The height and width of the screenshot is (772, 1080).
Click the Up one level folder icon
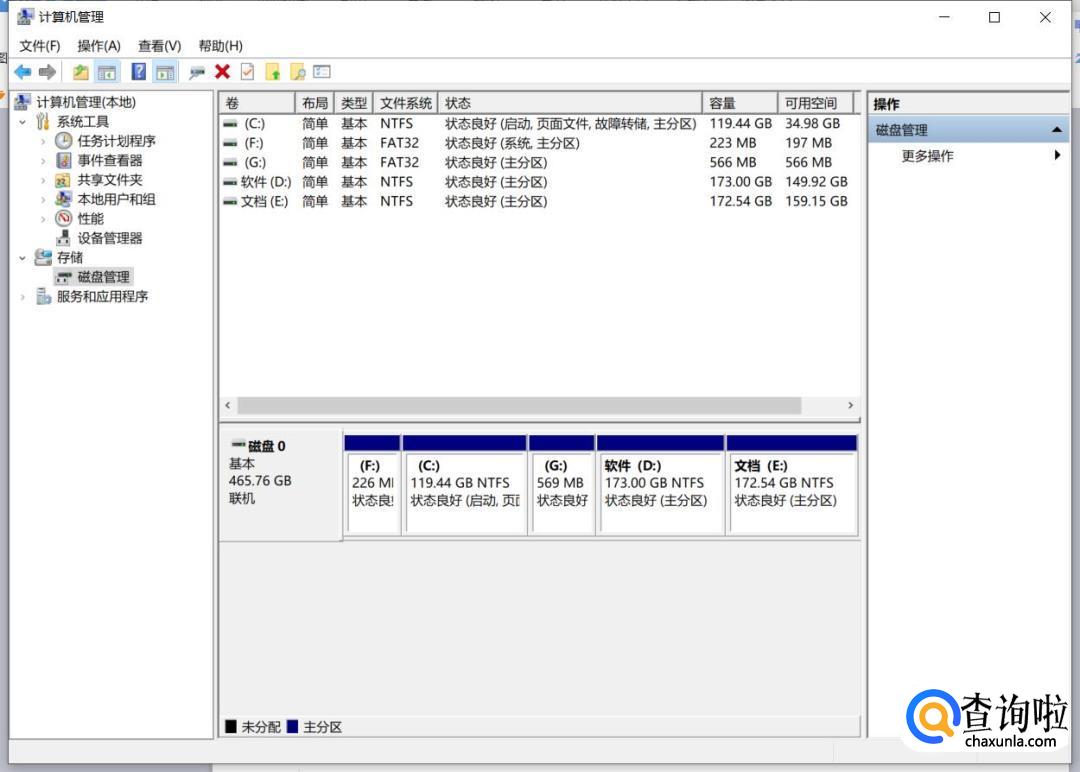(80, 72)
